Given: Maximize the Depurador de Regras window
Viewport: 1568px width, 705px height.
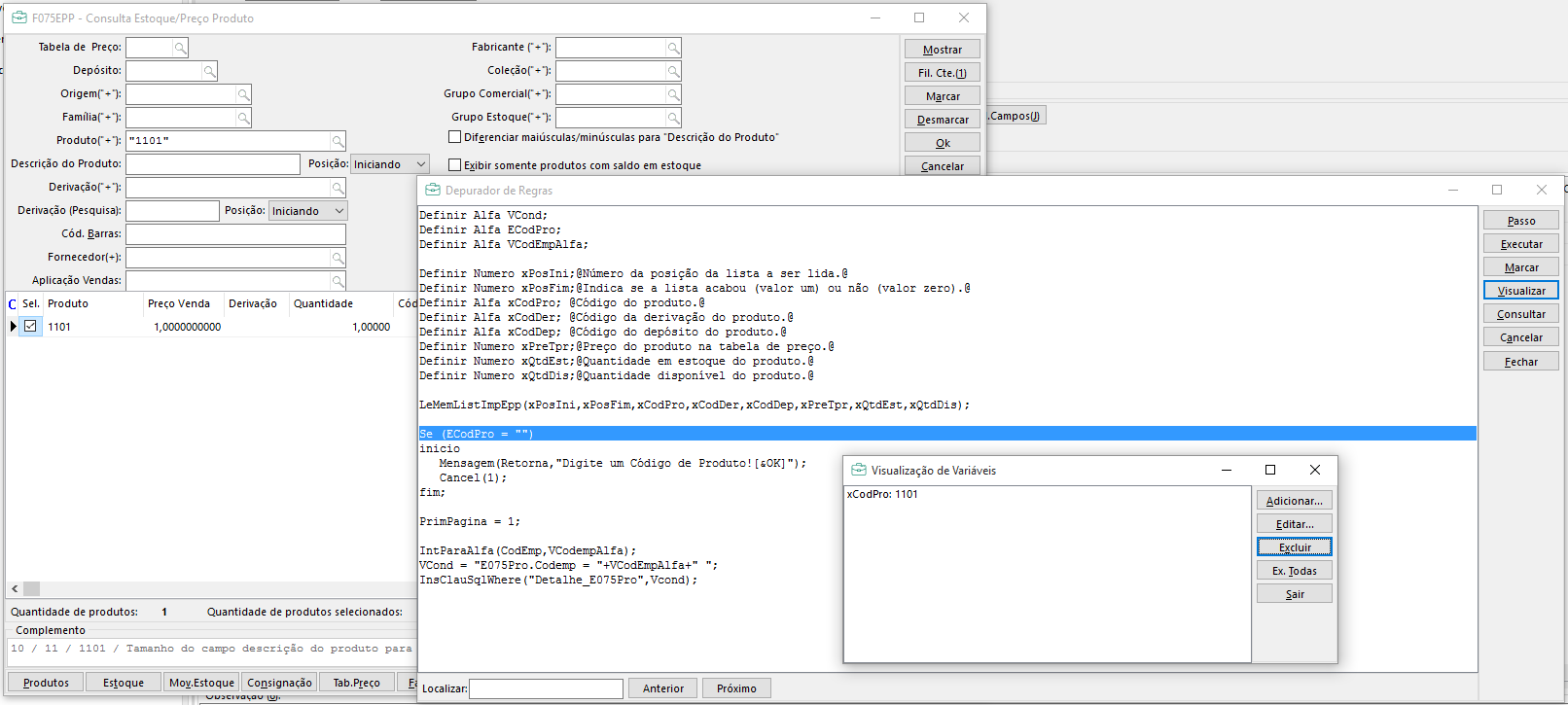Looking at the screenshot, I should pyautogui.click(x=1497, y=190).
